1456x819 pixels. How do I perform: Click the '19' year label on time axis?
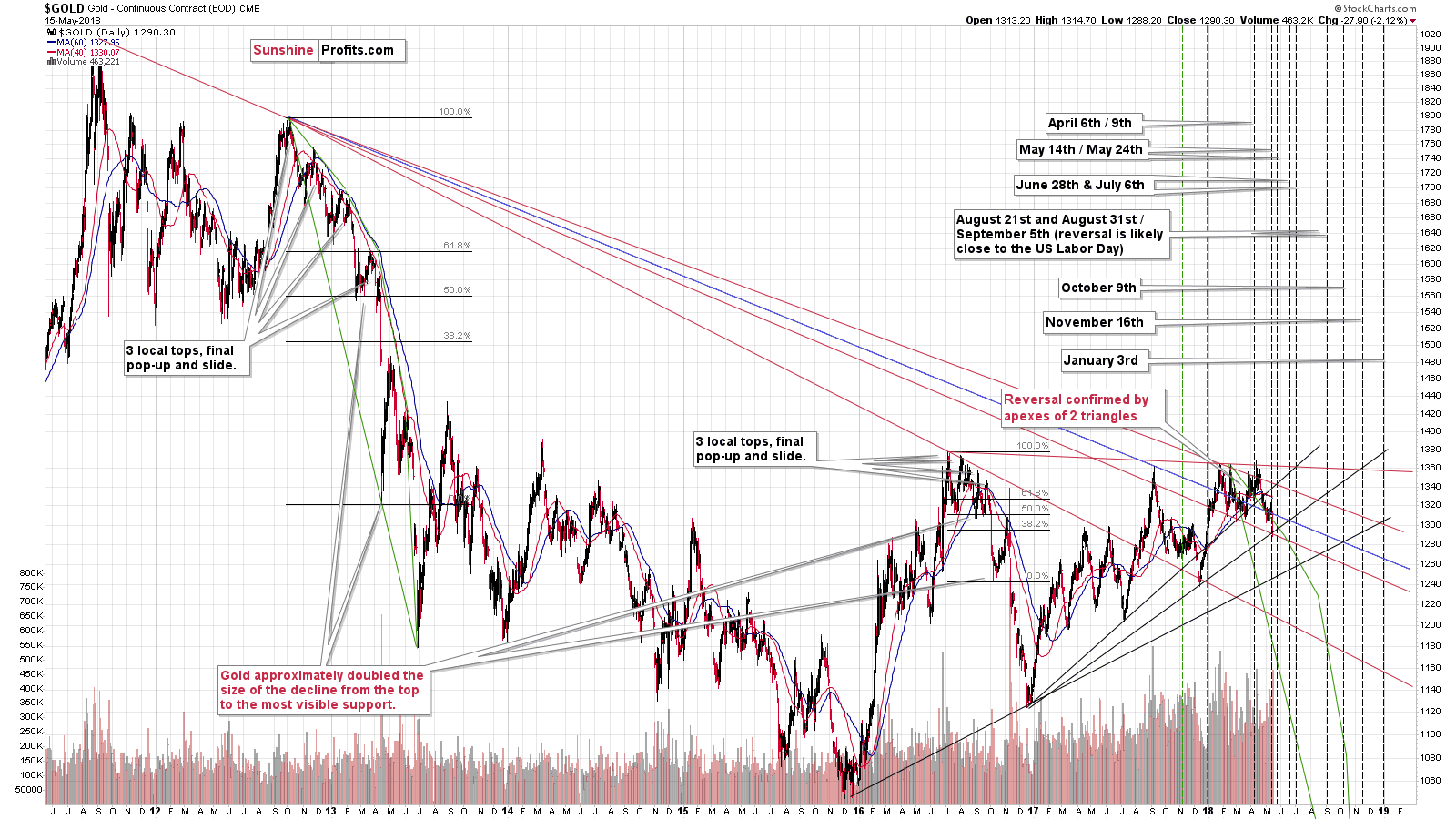point(1384,811)
